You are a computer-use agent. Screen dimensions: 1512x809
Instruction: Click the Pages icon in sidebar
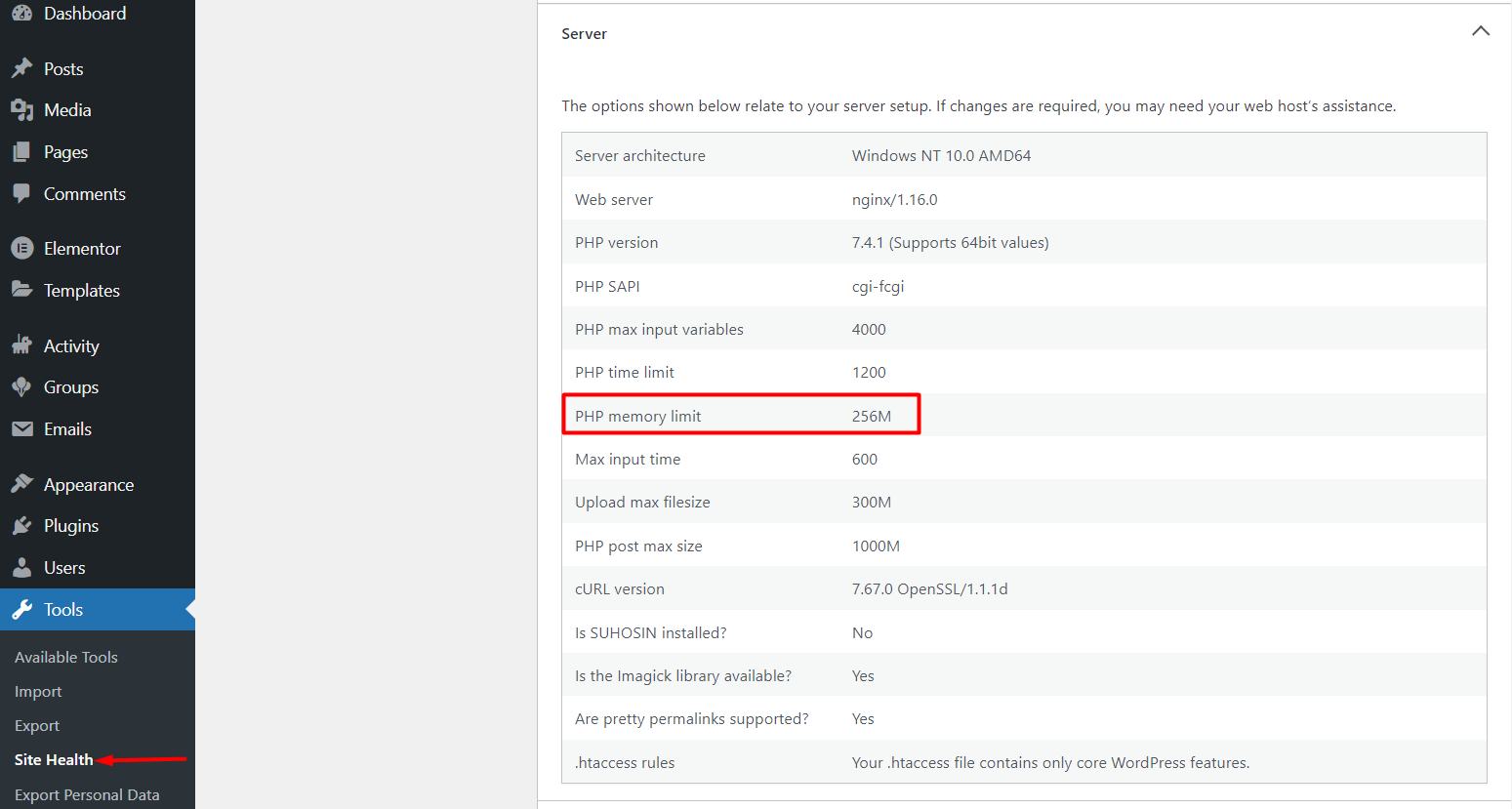(x=21, y=152)
